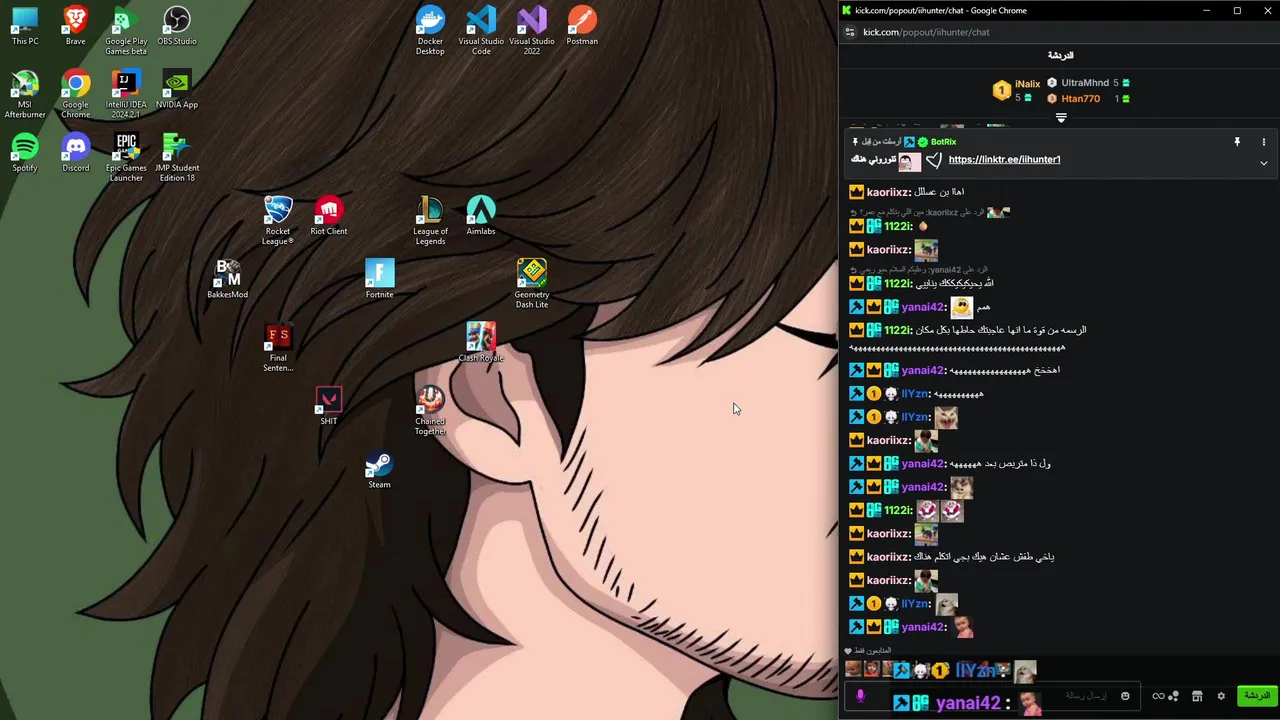
Task: Open This PC desktop icon
Action: (25, 26)
